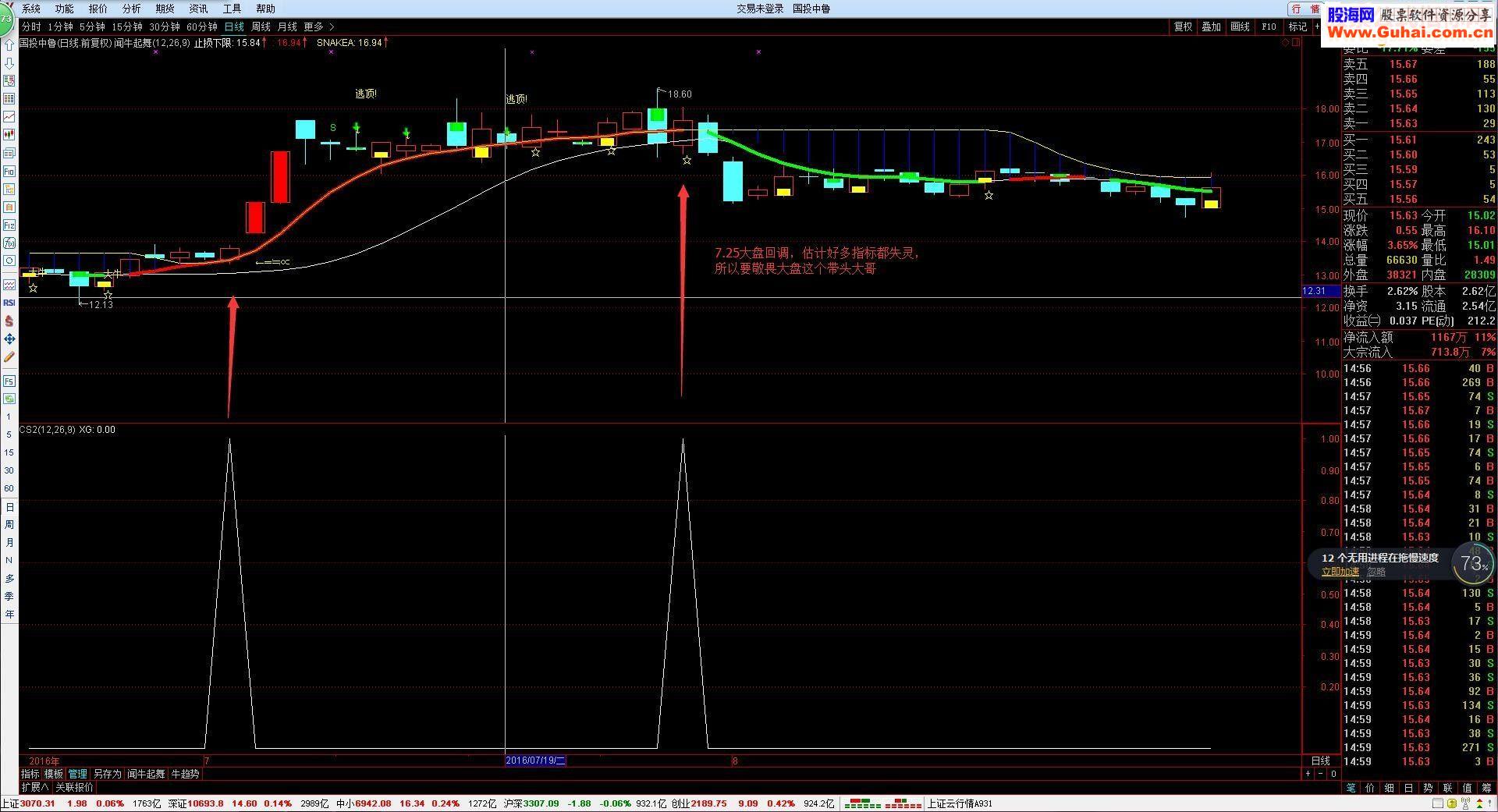Click the circle icon in left sidebar
The height and width of the screenshot is (812, 1498).
point(9,261)
